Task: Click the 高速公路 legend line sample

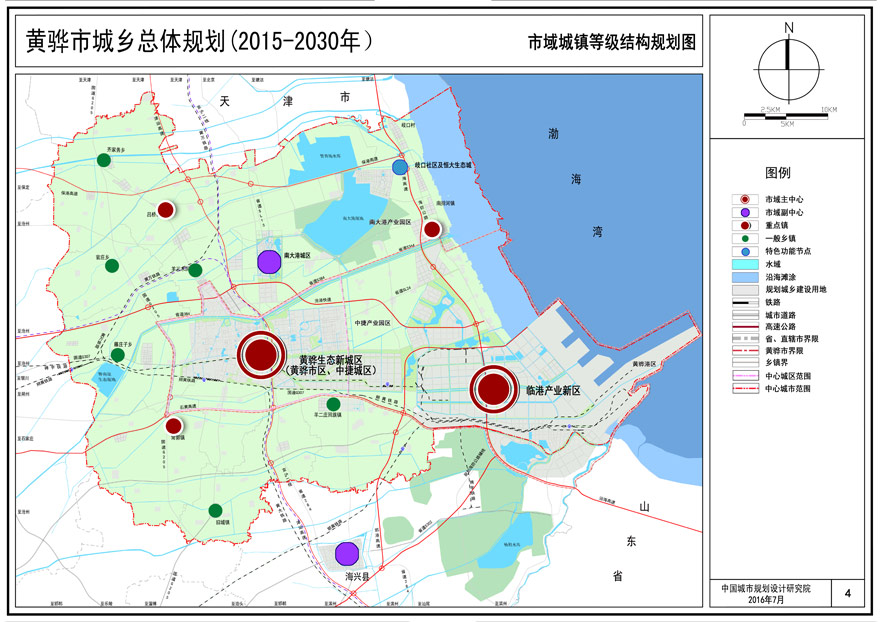Action: (x=745, y=327)
